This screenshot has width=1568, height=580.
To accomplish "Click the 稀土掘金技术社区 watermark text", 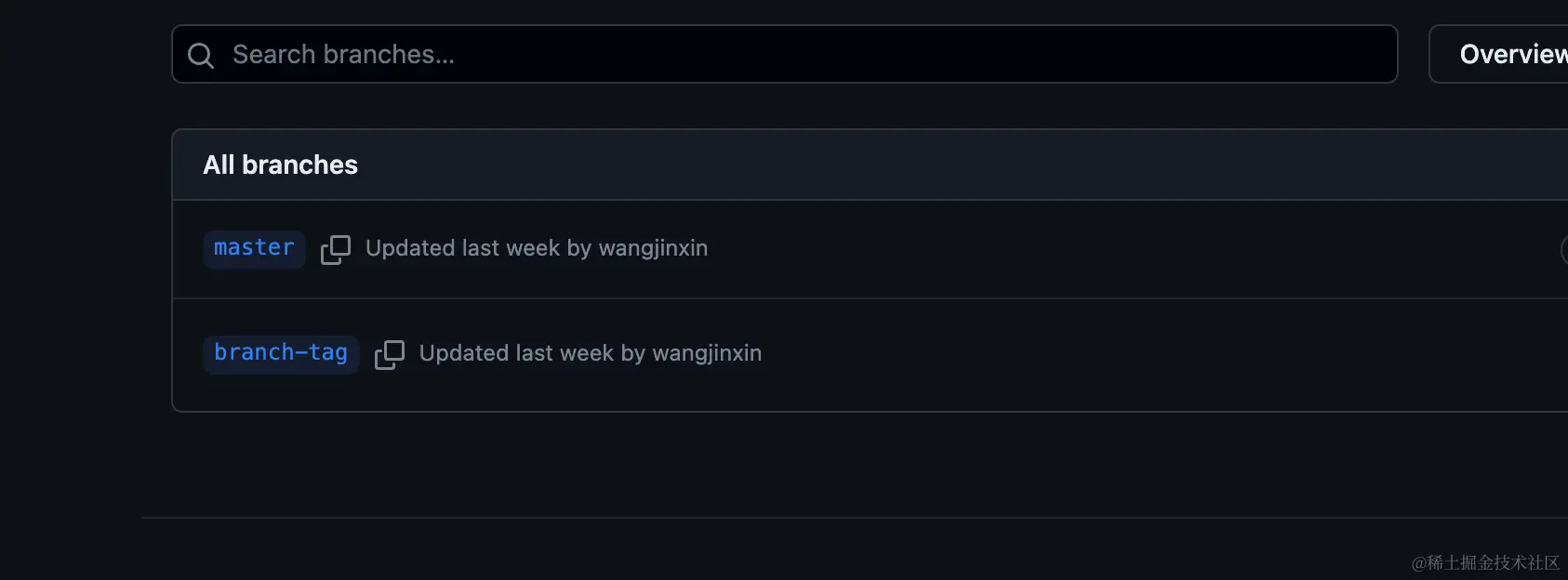I will point(1485,562).
